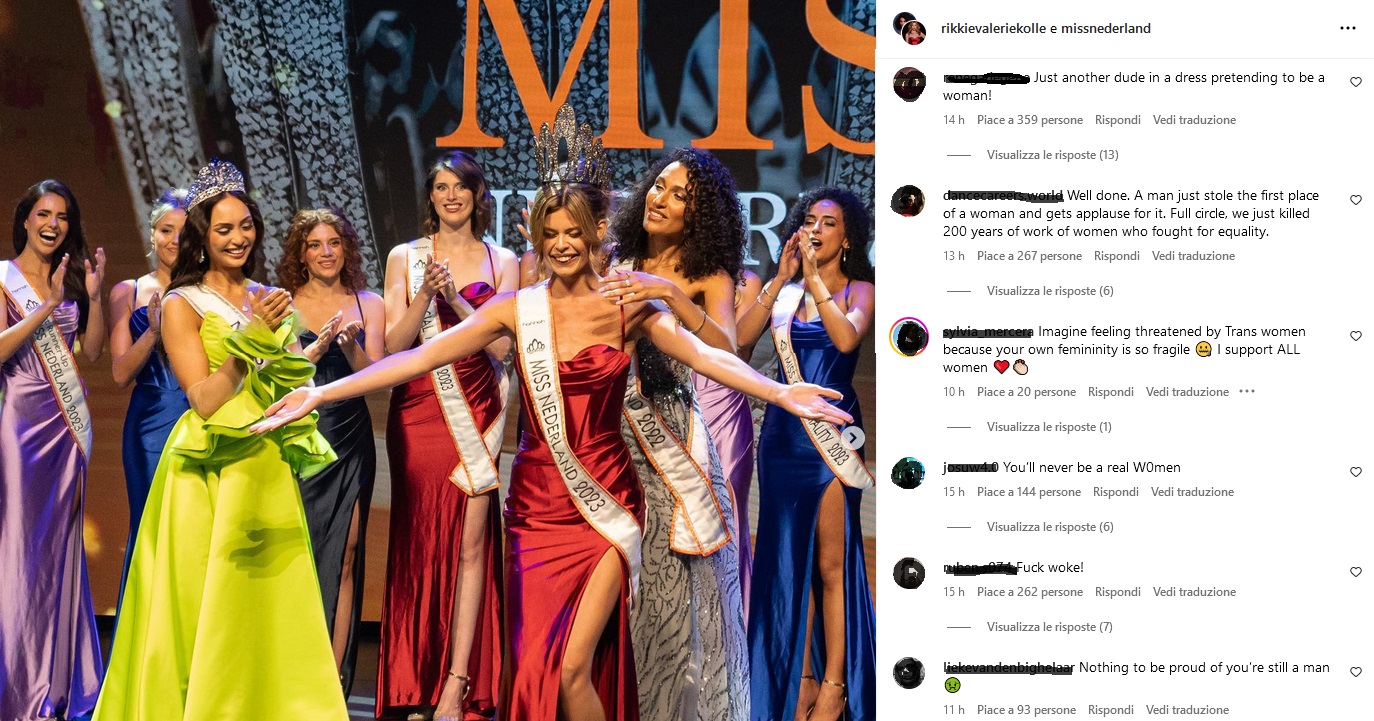Click the heart on 'You'll never be a real' comment
1374x721 pixels.
coord(1356,472)
